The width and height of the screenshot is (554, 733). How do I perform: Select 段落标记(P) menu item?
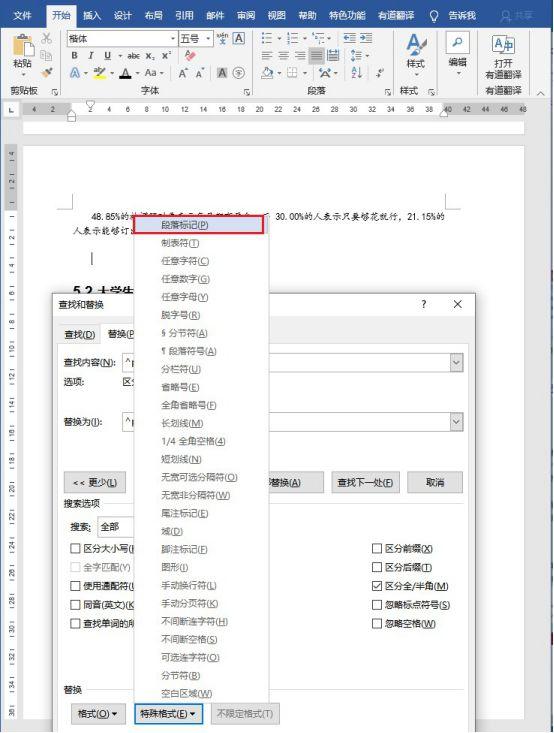coord(199,225)
